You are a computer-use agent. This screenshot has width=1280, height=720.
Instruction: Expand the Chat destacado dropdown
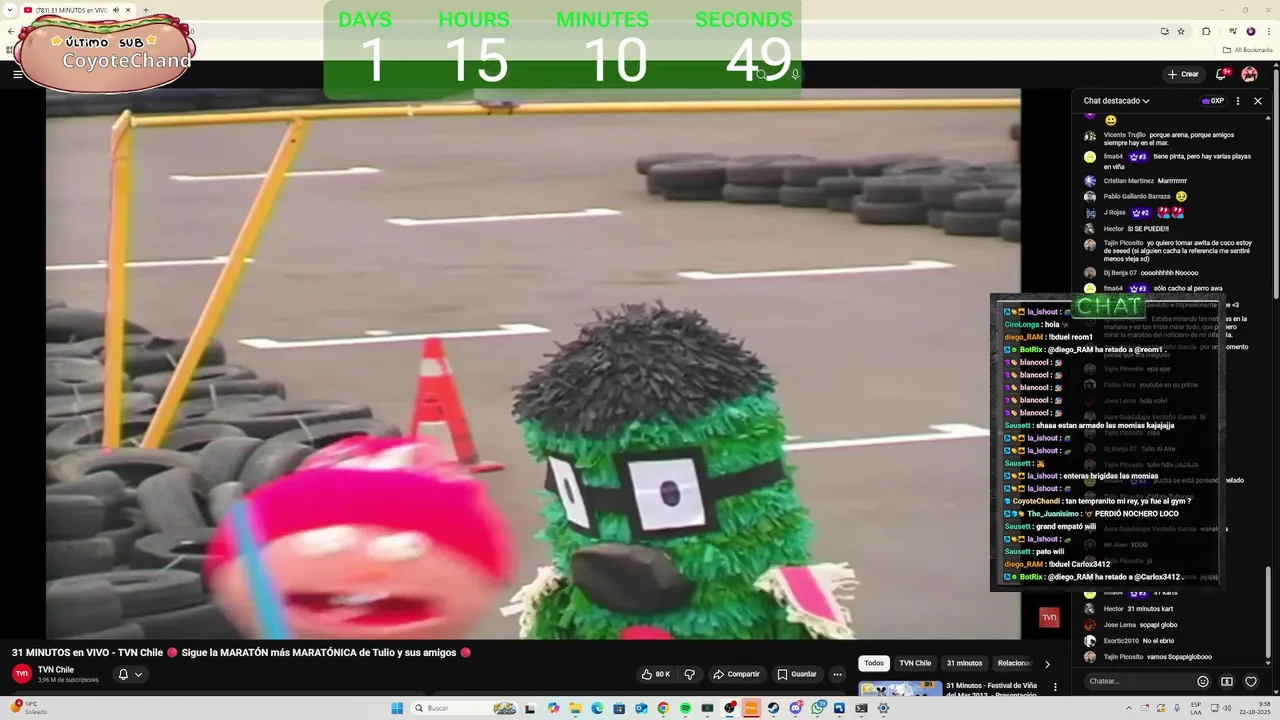tap(1116, 101)
